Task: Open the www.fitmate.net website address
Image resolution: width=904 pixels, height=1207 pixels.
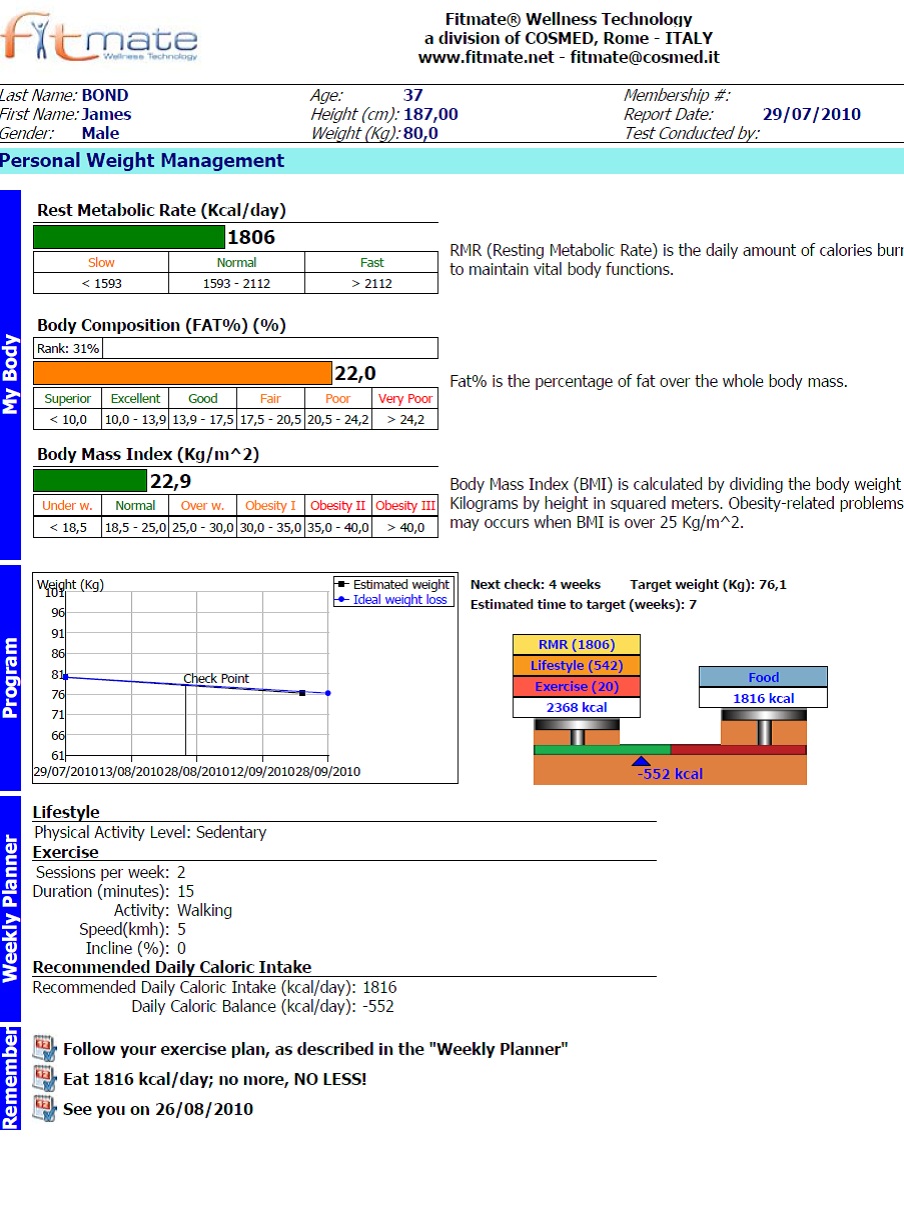Action: (485, 58)
